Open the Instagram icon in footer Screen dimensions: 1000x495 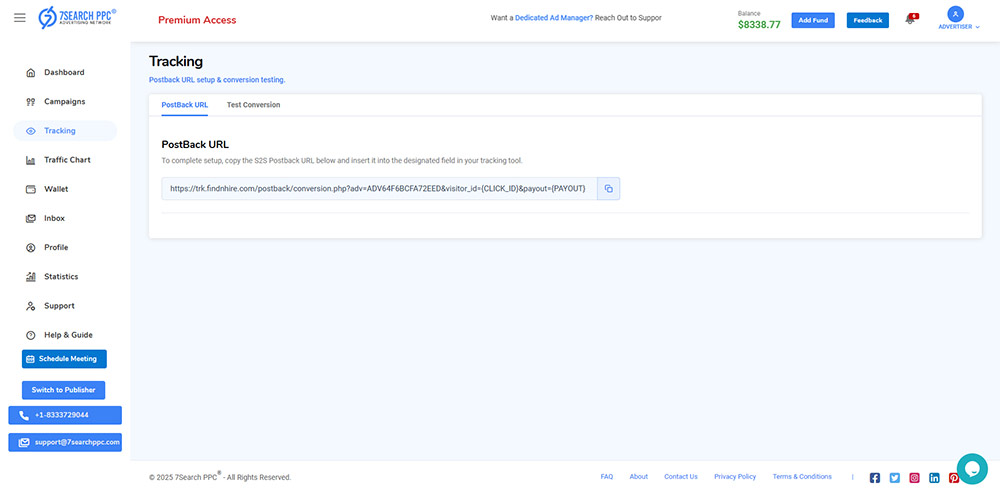coord(914,478)
